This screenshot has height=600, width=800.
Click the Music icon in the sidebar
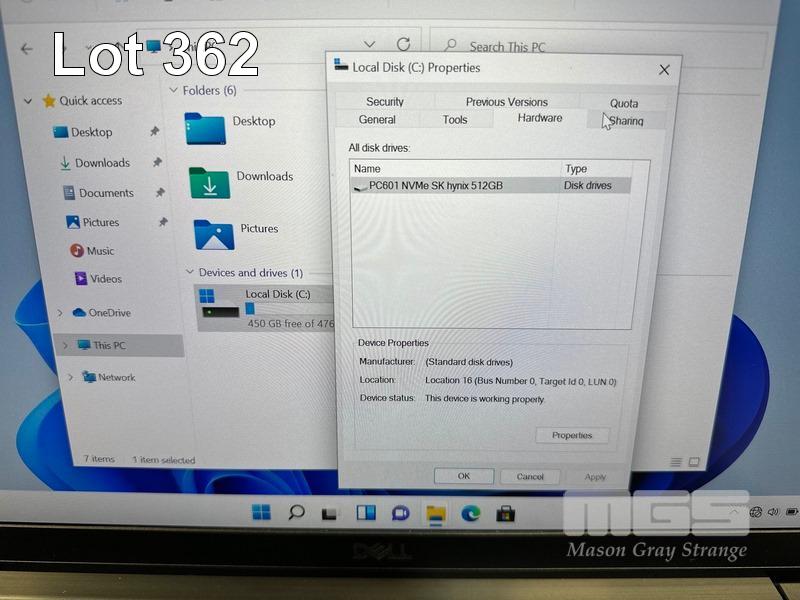pyautogui.click(x=77, y=251)
